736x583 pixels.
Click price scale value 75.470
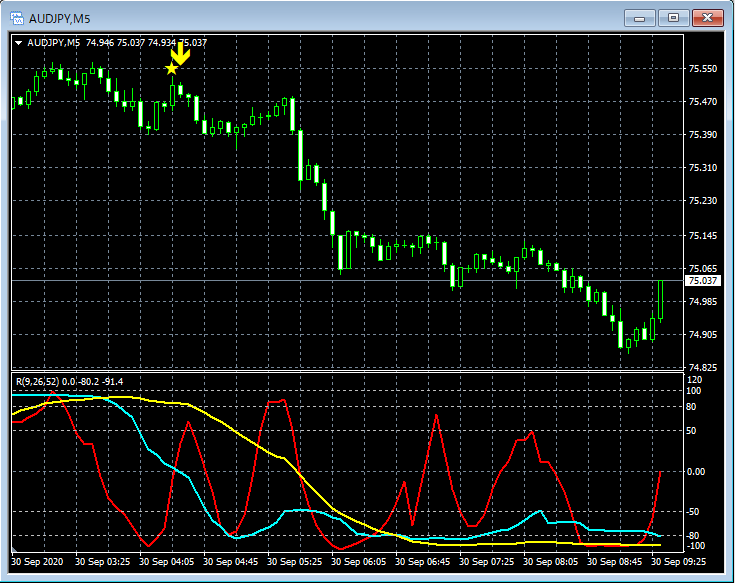click(x=703, y=101)
